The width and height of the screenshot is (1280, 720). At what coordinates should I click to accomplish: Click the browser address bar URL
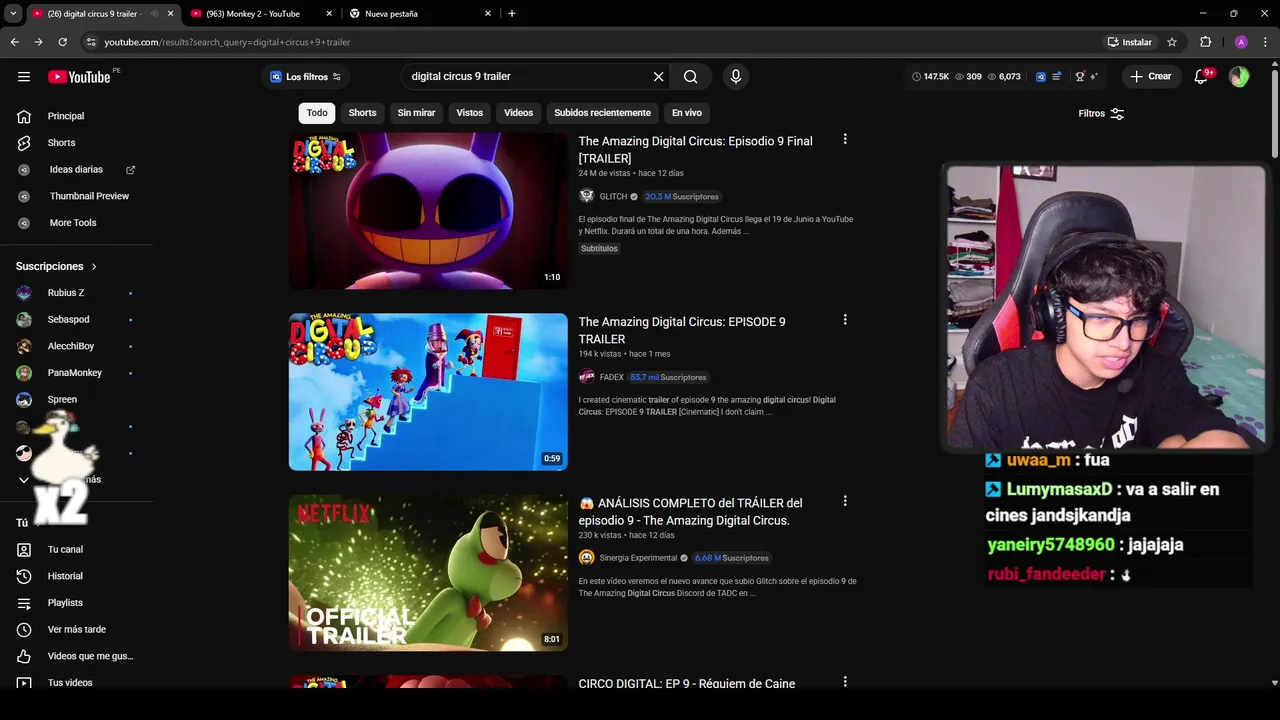(227, 42)
